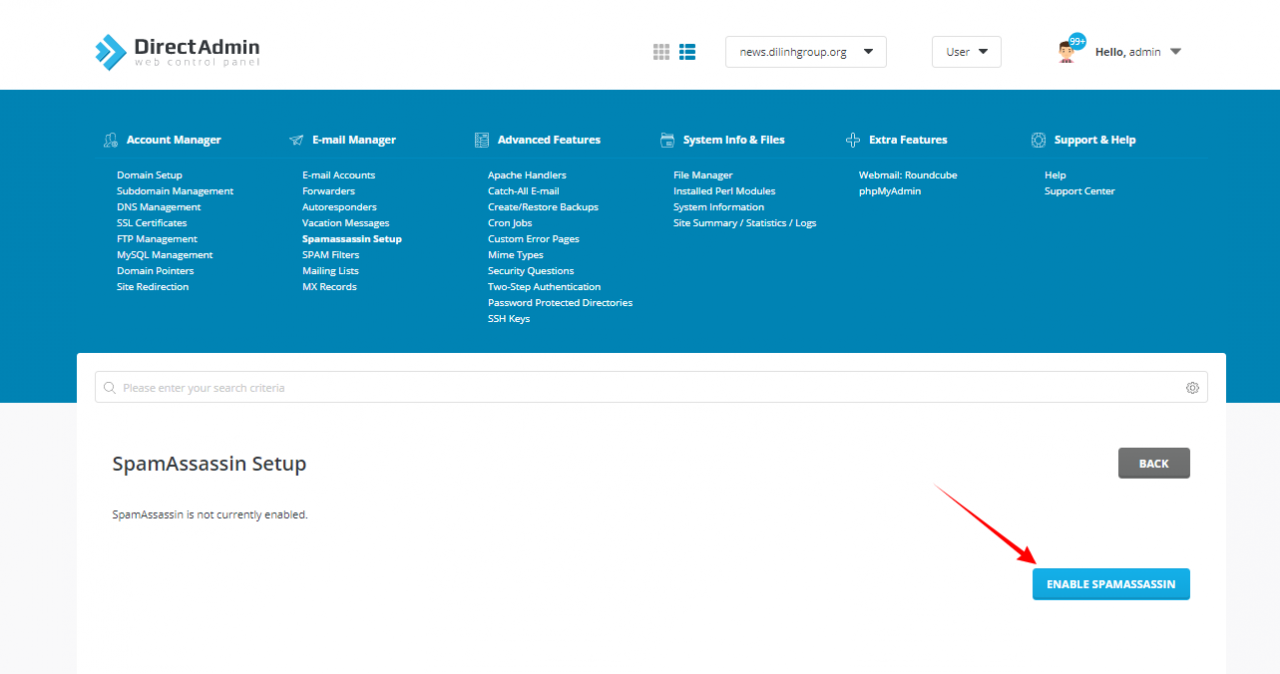Open Webmail: Roundcube
The height and width of the screenshot is (674, 1280).
point(908,175)
